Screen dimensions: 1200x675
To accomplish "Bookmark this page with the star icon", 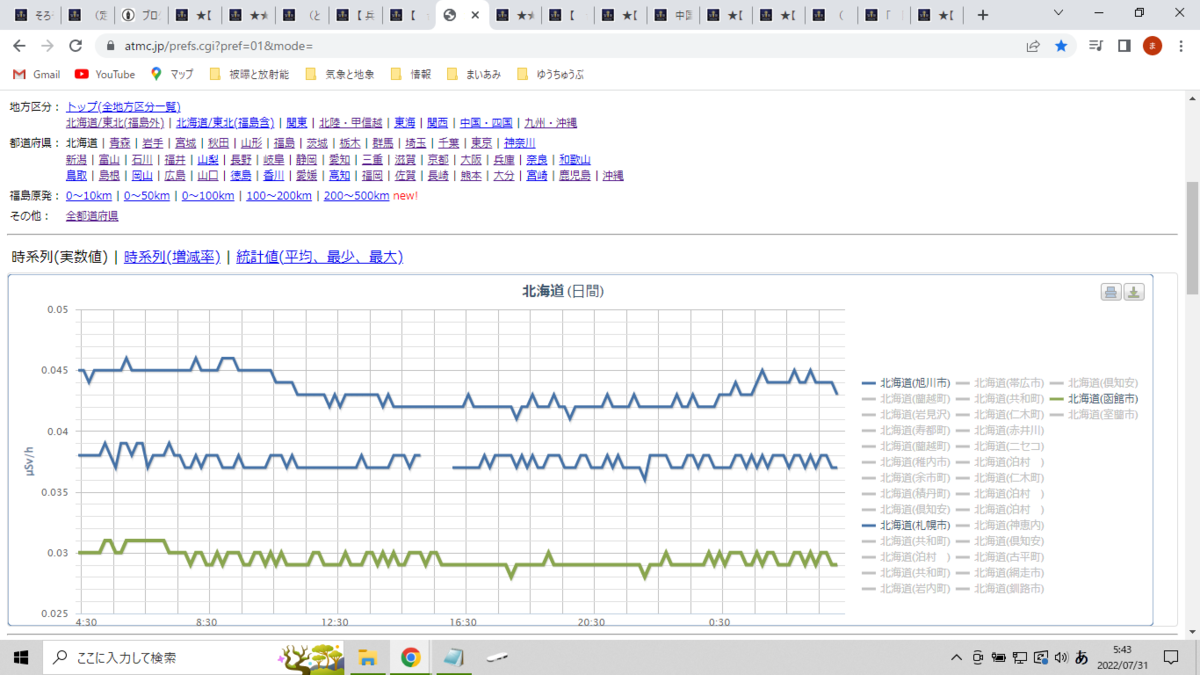I will (x=1061, y=46).
